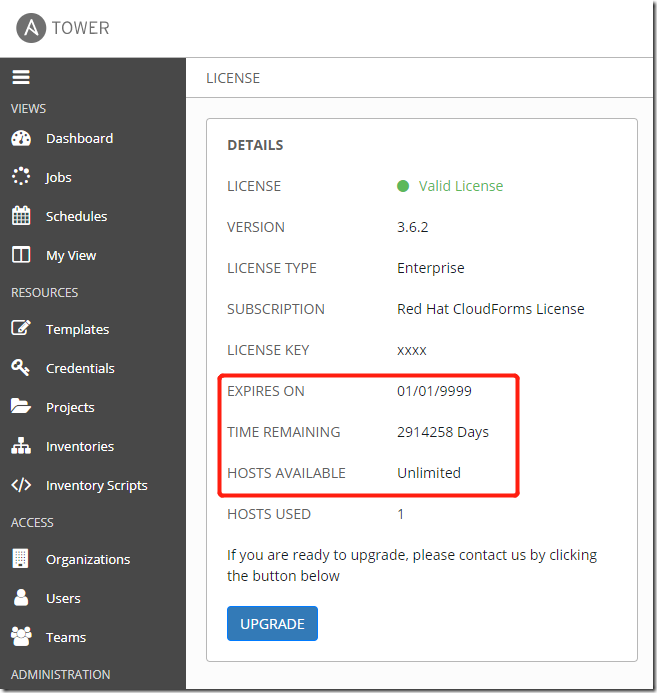This screenshot has height=693, width=657.
Task: Click the Organizations building icon
Action: click(20, 558)
